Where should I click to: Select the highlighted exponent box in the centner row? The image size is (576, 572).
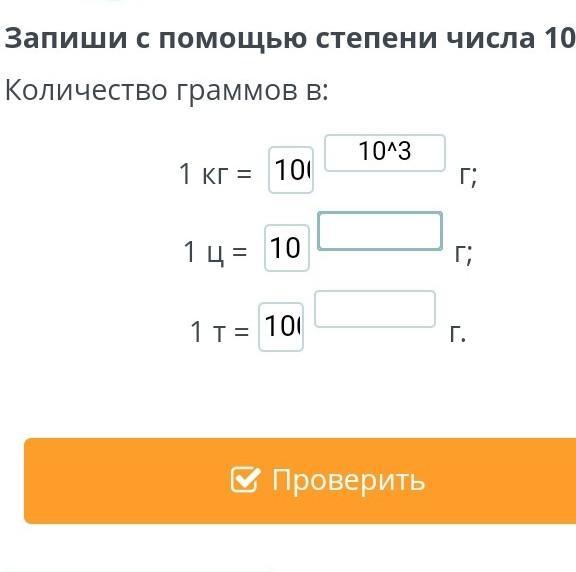tap(380, 231)
